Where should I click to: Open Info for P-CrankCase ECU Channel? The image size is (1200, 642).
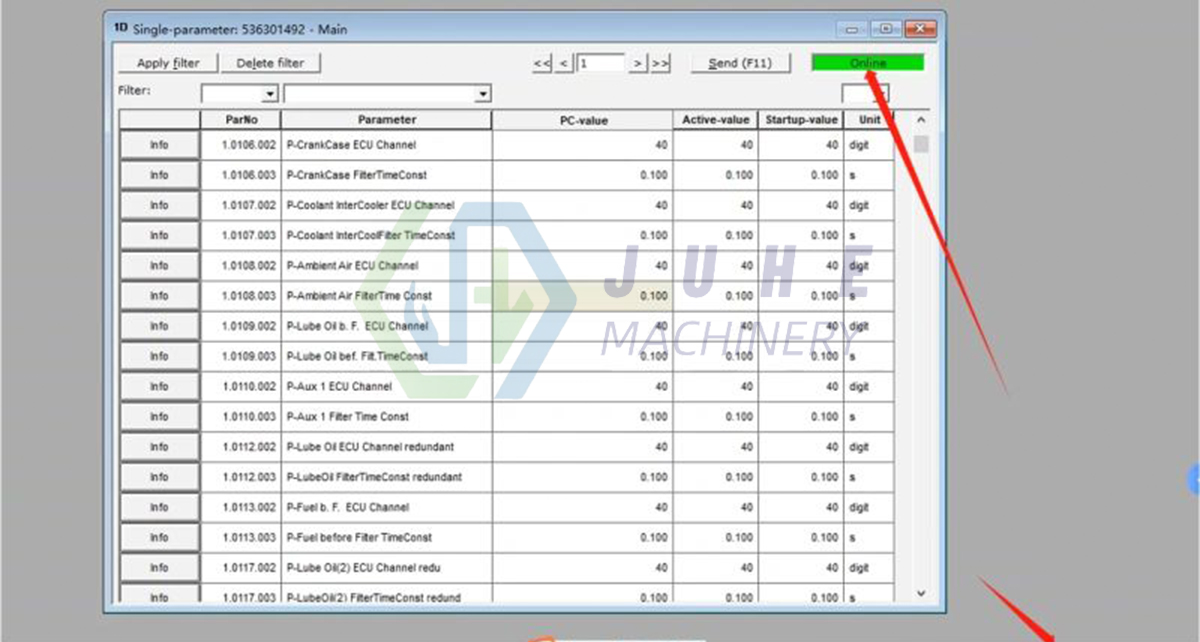(159, 144)
